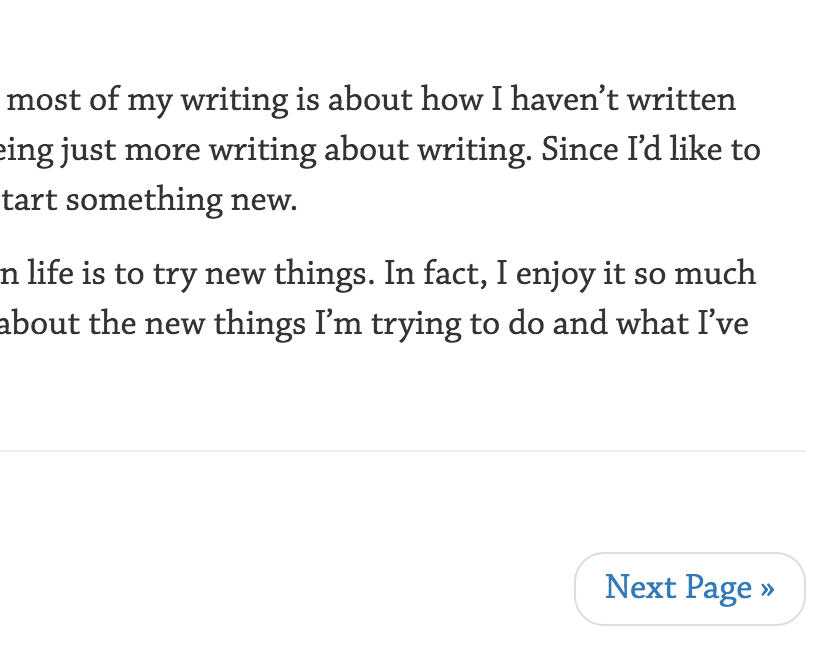Click the word "I’ve" ending the paragraph

[x=723, y=323]
